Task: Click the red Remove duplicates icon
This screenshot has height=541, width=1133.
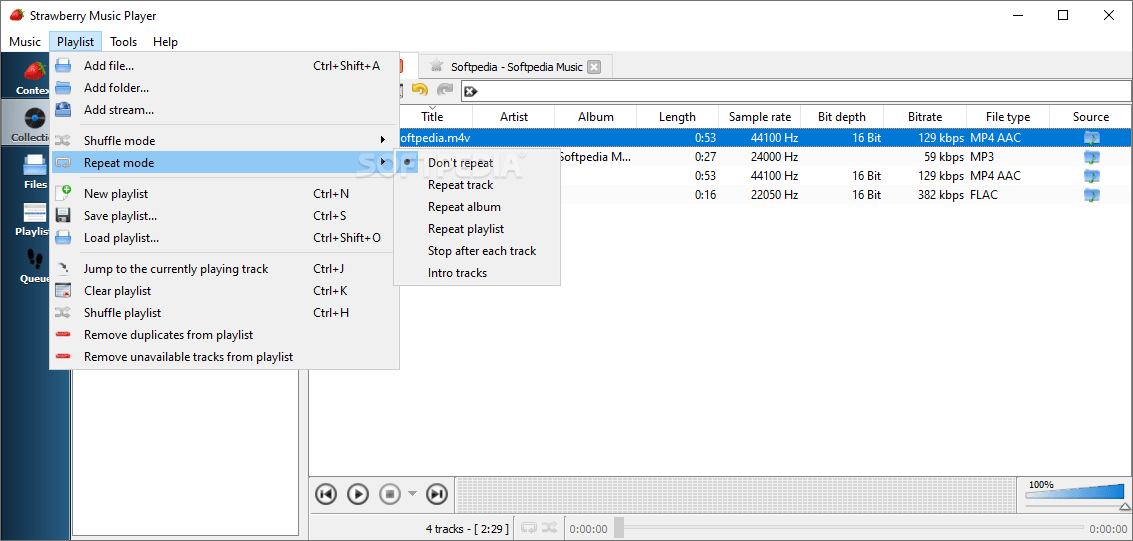Action: click(64, 335)
